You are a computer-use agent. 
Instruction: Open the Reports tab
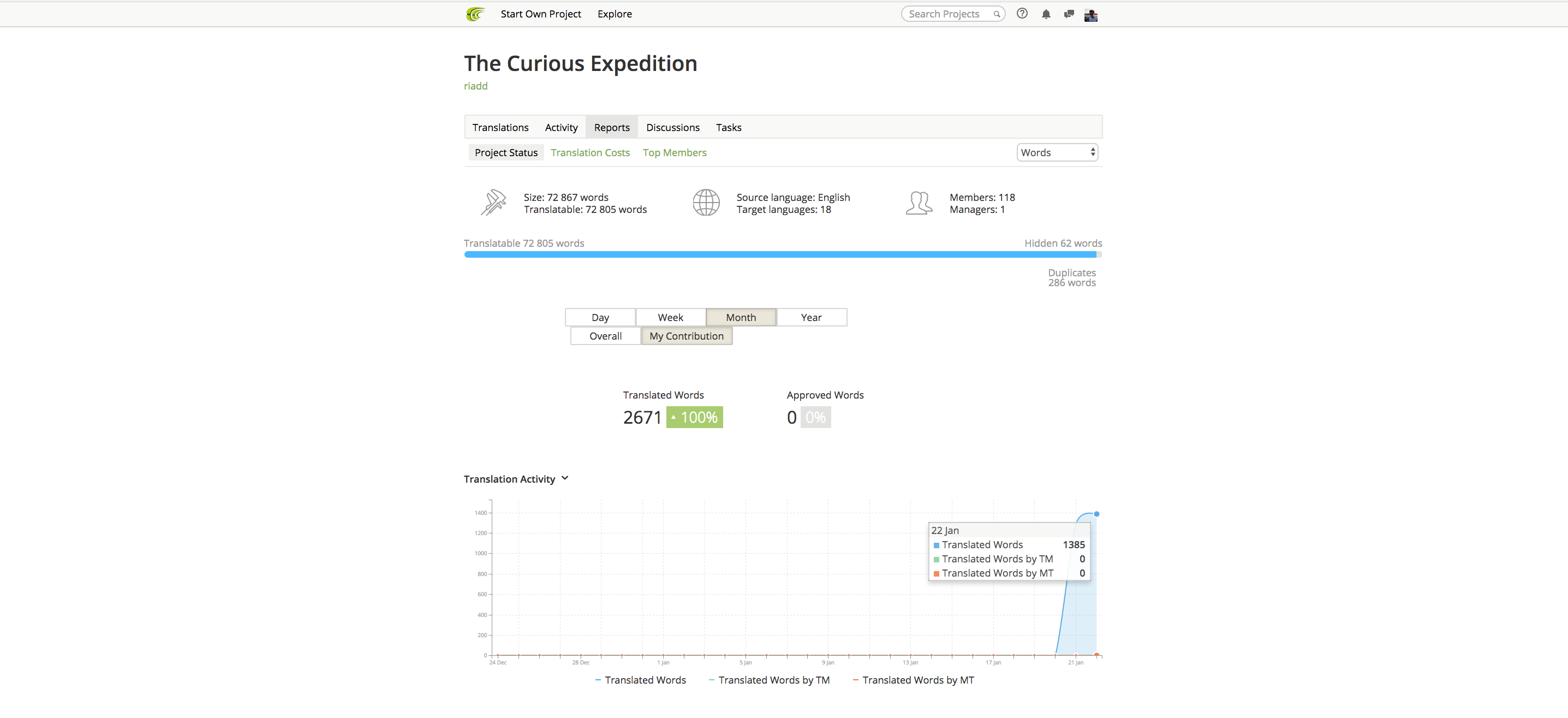[612, 127]
